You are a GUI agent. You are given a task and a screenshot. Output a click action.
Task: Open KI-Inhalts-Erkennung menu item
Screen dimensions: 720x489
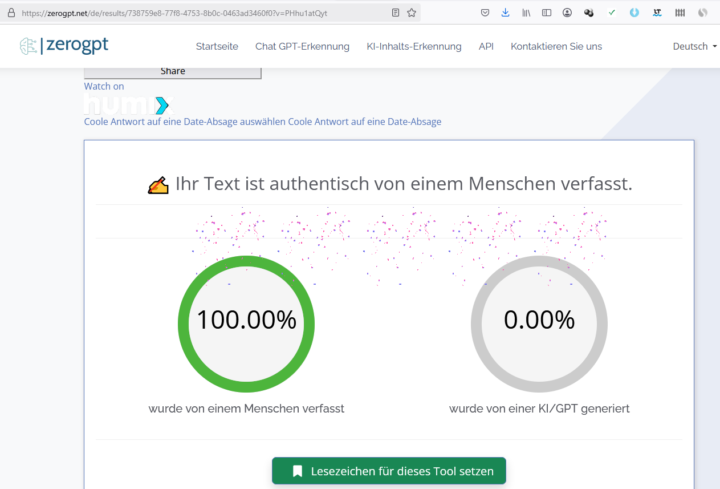click(x=414, y=46)
